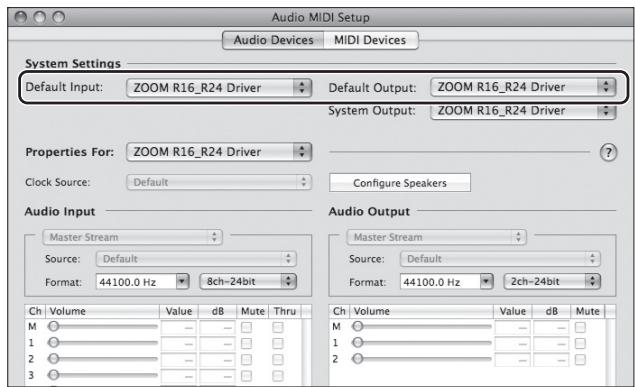Toggle Mute for input channel 2
The width and height of the screenshot is (635, 387).
(246, 359)
